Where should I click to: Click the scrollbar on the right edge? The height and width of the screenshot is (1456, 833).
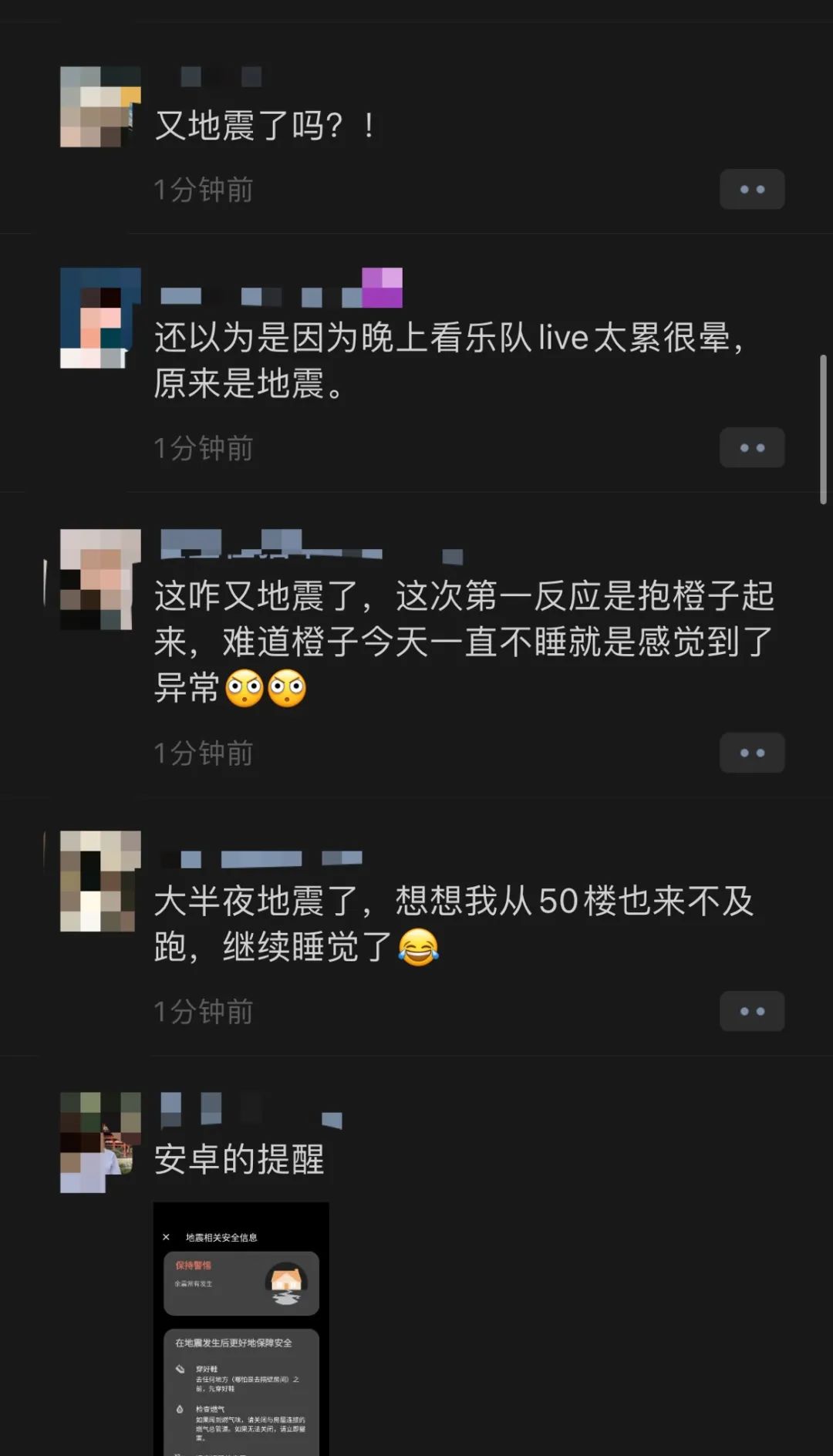(x=823, y=430)
